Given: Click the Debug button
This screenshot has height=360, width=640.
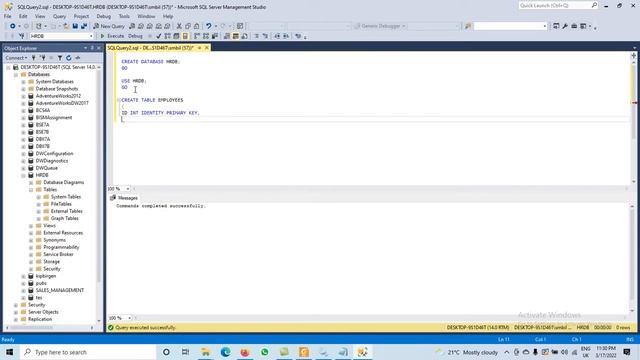Looking at the screenshot, I should point(135,36).
